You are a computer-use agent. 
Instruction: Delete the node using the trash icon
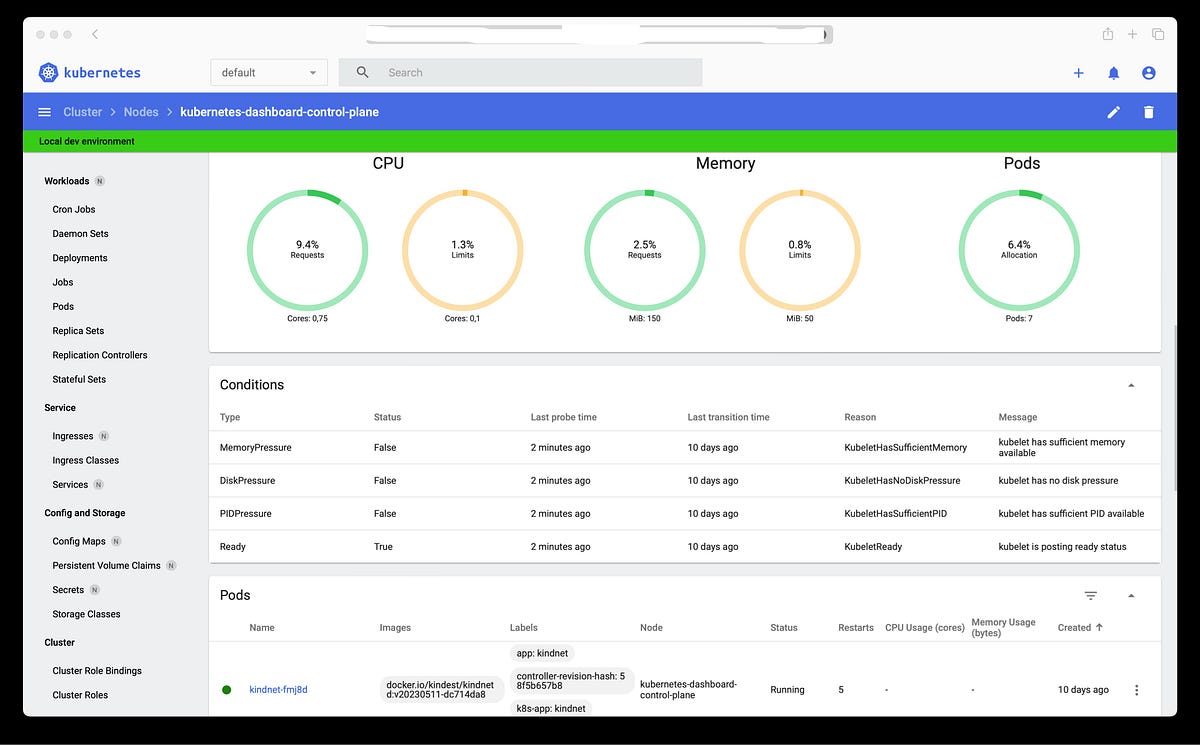pos(1149,112)
